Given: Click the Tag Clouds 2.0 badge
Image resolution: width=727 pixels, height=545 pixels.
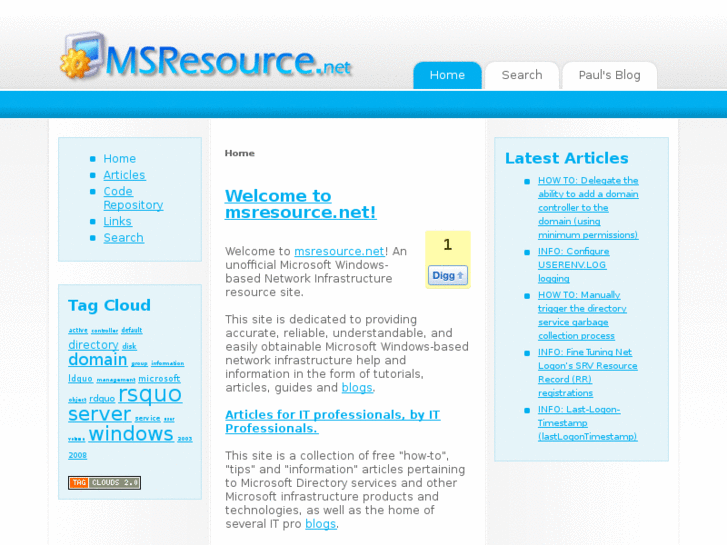Looking at the screenshot, I should (104, 482).
